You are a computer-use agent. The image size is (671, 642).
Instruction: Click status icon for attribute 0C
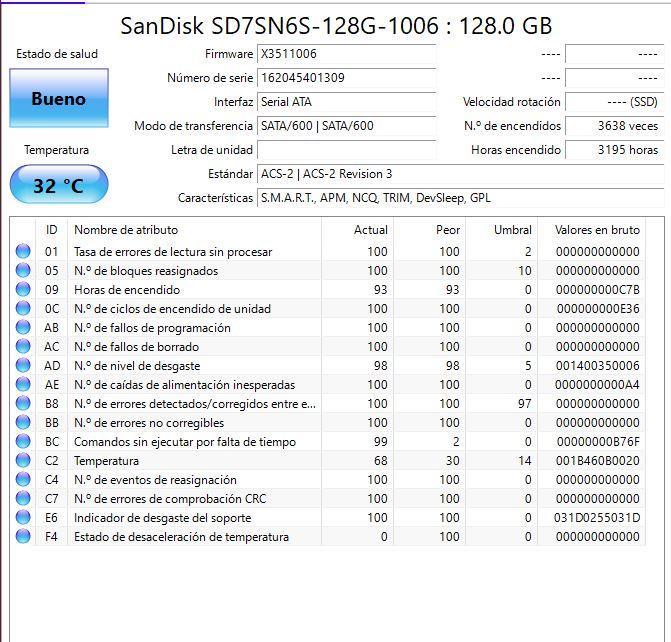(x=23, y=308)
